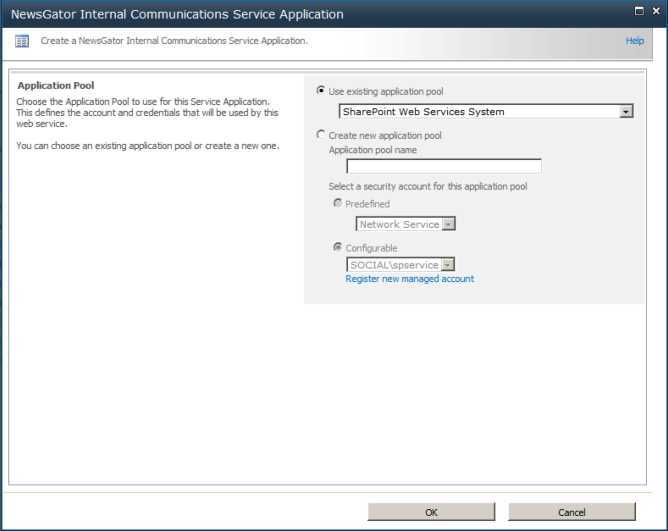Image resolution: width=668 pixels, height=531 pixels.
Task: Select Use existing application pool option
Action: [x=321, y=91]
